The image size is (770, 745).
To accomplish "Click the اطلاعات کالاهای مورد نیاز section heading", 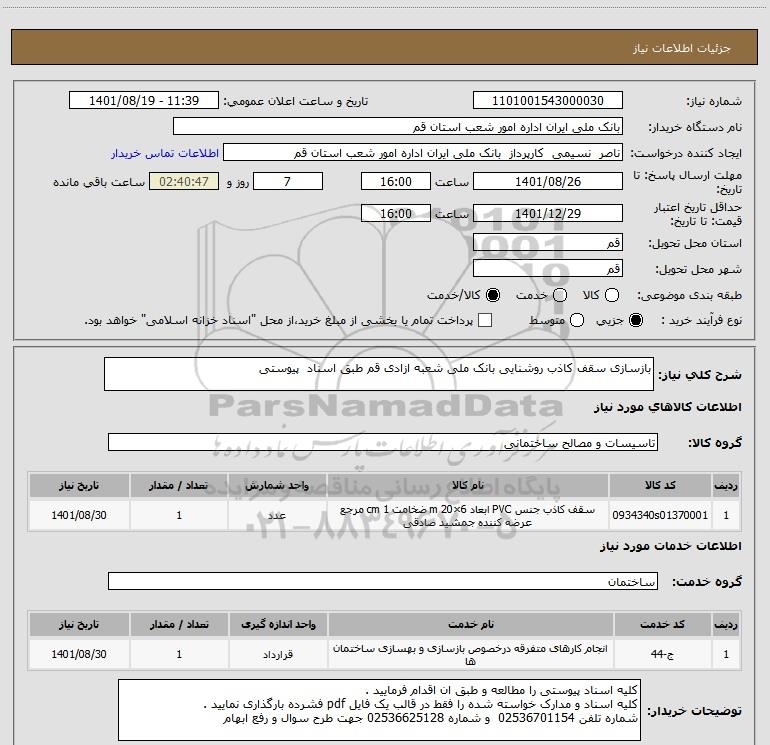I will pos(668,407).
